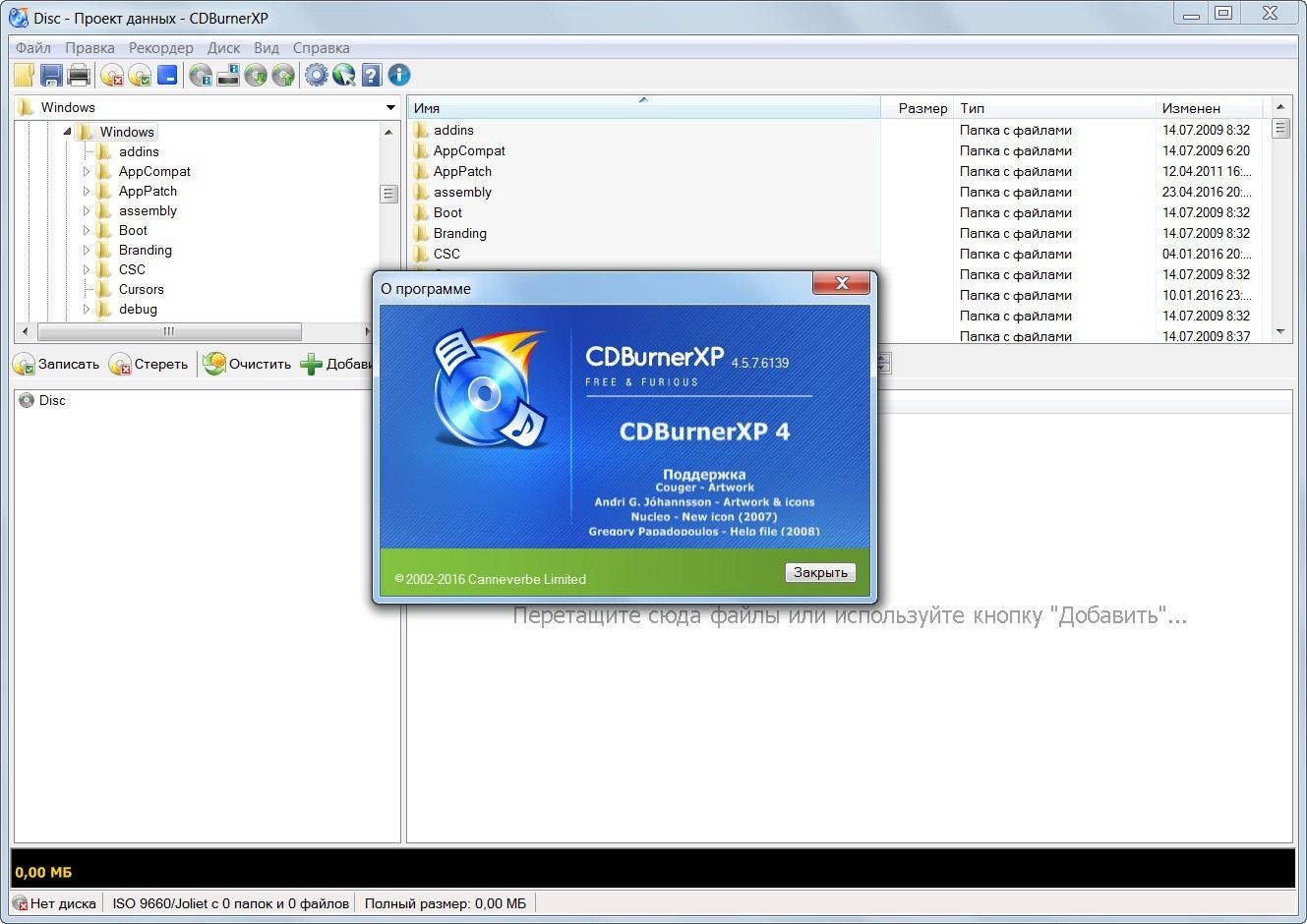Click the no-disc icon in the status bar
The image size is (1307, 924).
[x=20, y=903]
